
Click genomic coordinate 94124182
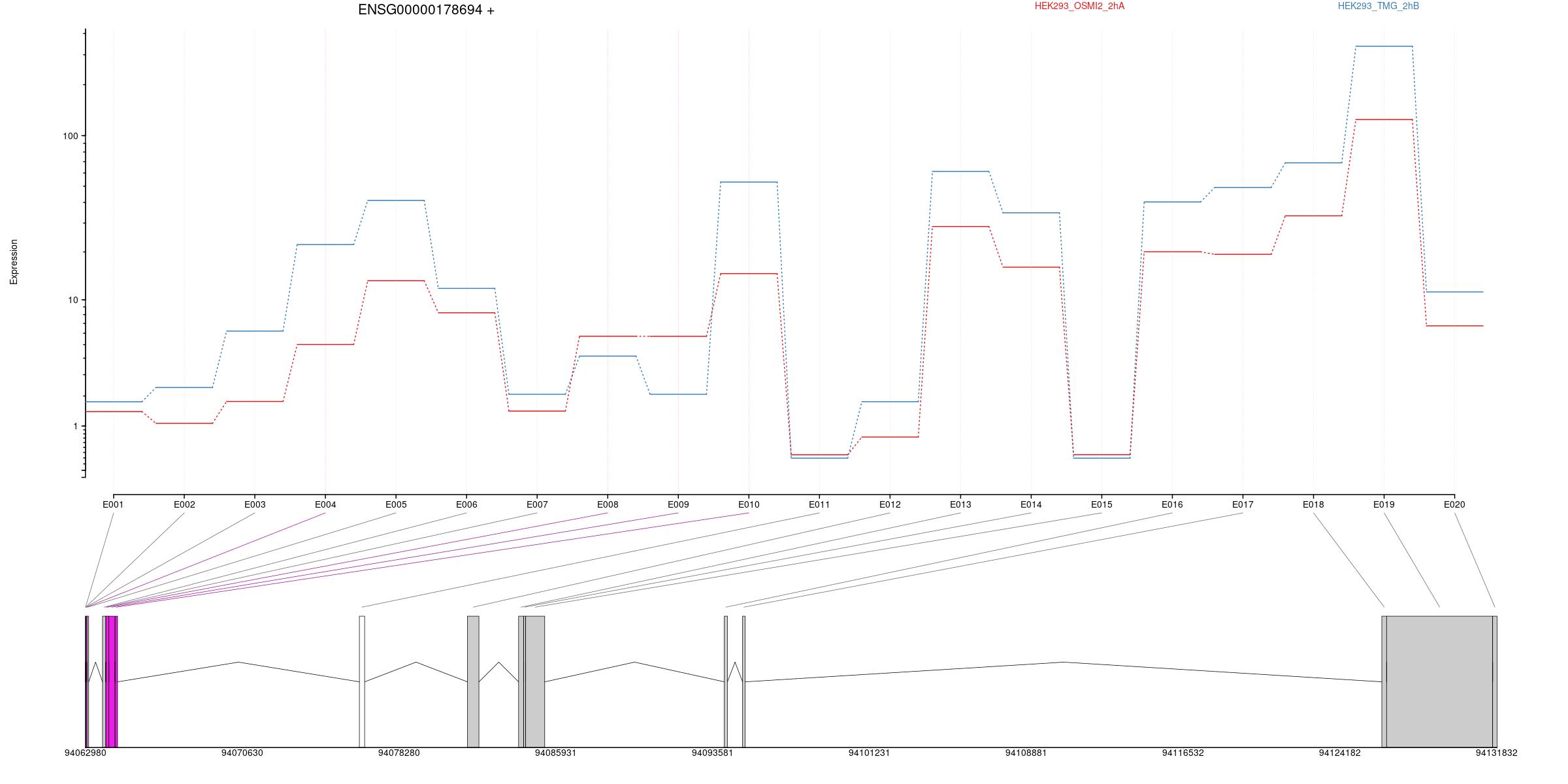pyautogui.click(x=1340, y=753)
